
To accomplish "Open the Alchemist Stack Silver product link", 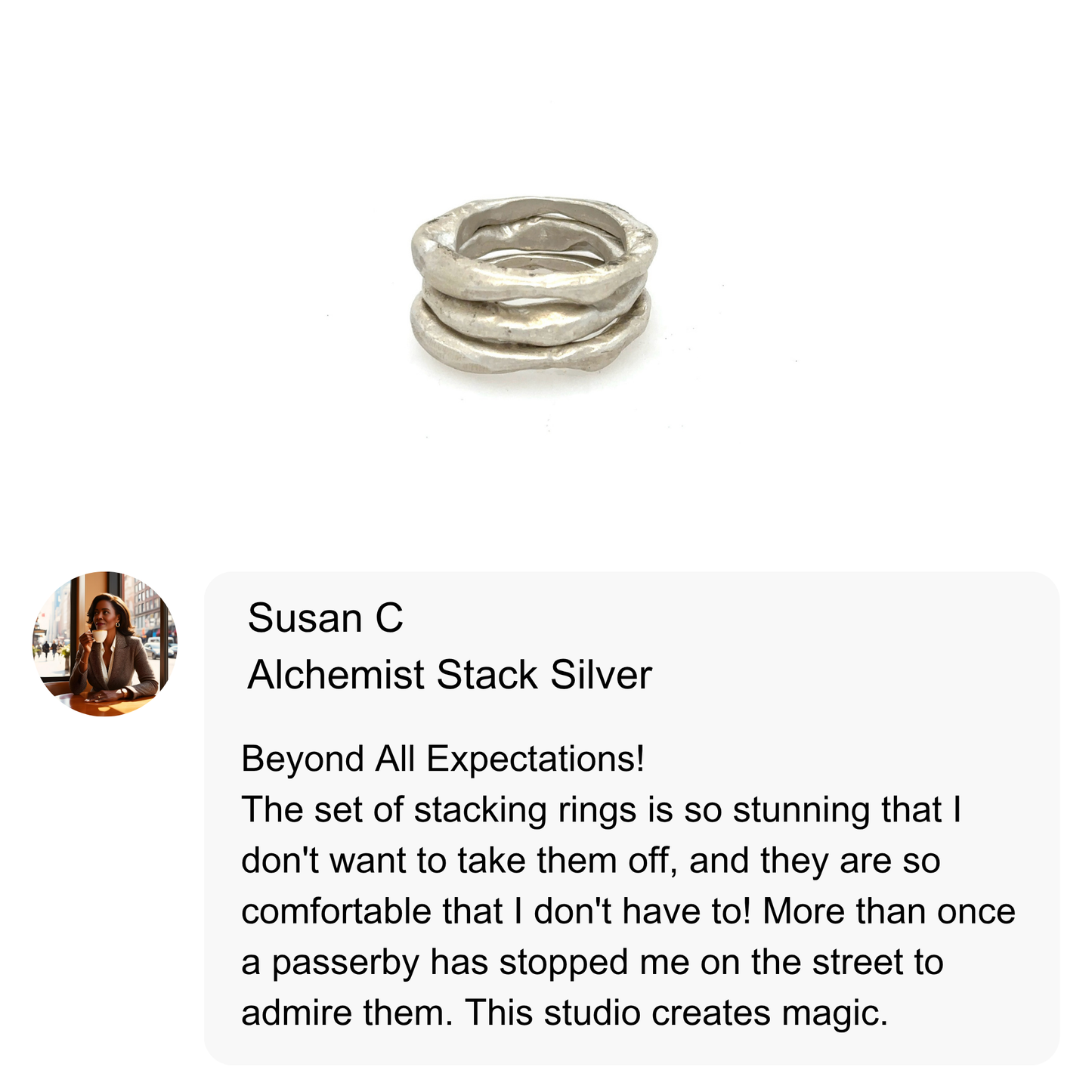I will 449,675.
